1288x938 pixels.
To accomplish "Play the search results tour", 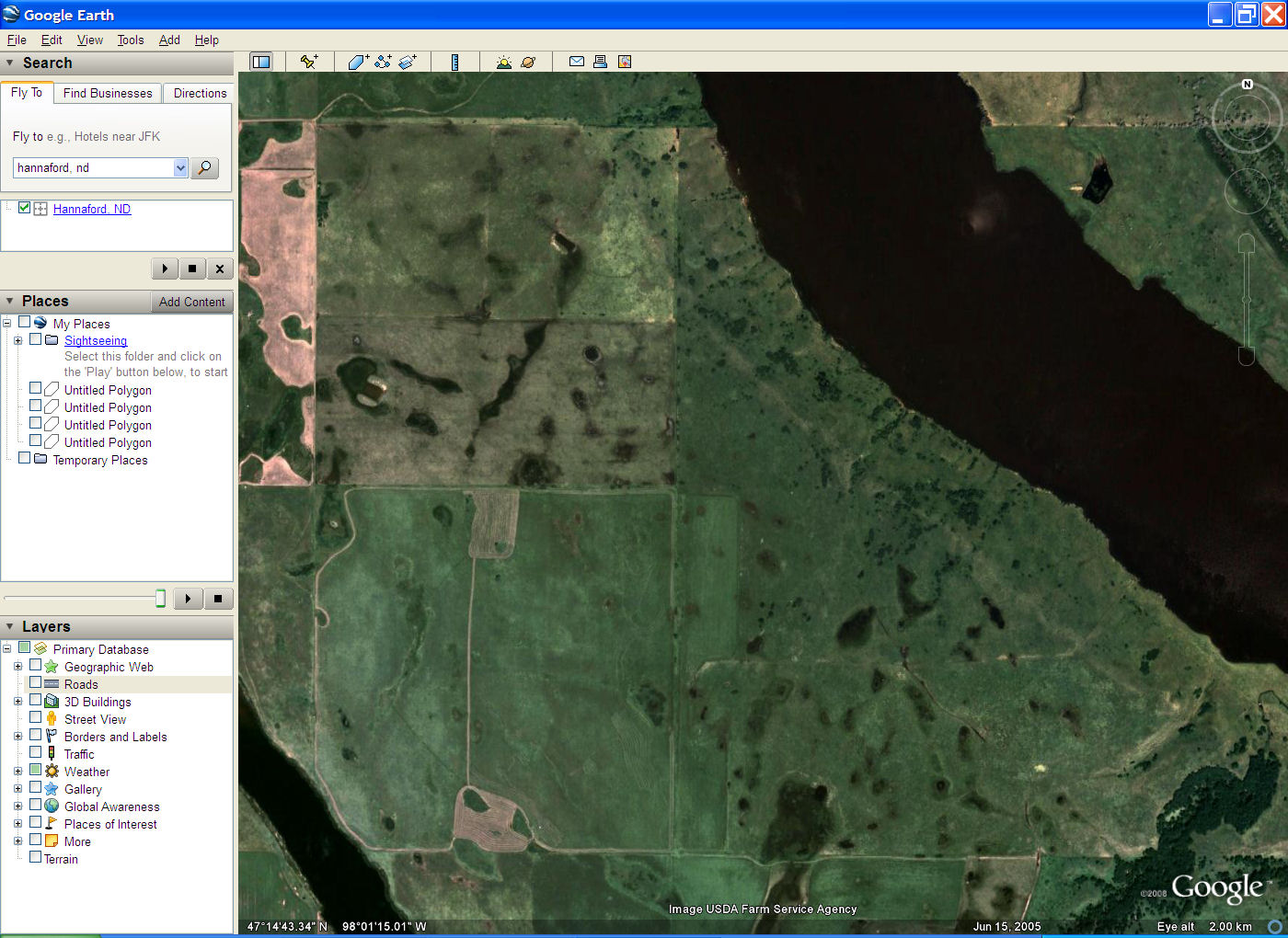I will coord(165,269).
